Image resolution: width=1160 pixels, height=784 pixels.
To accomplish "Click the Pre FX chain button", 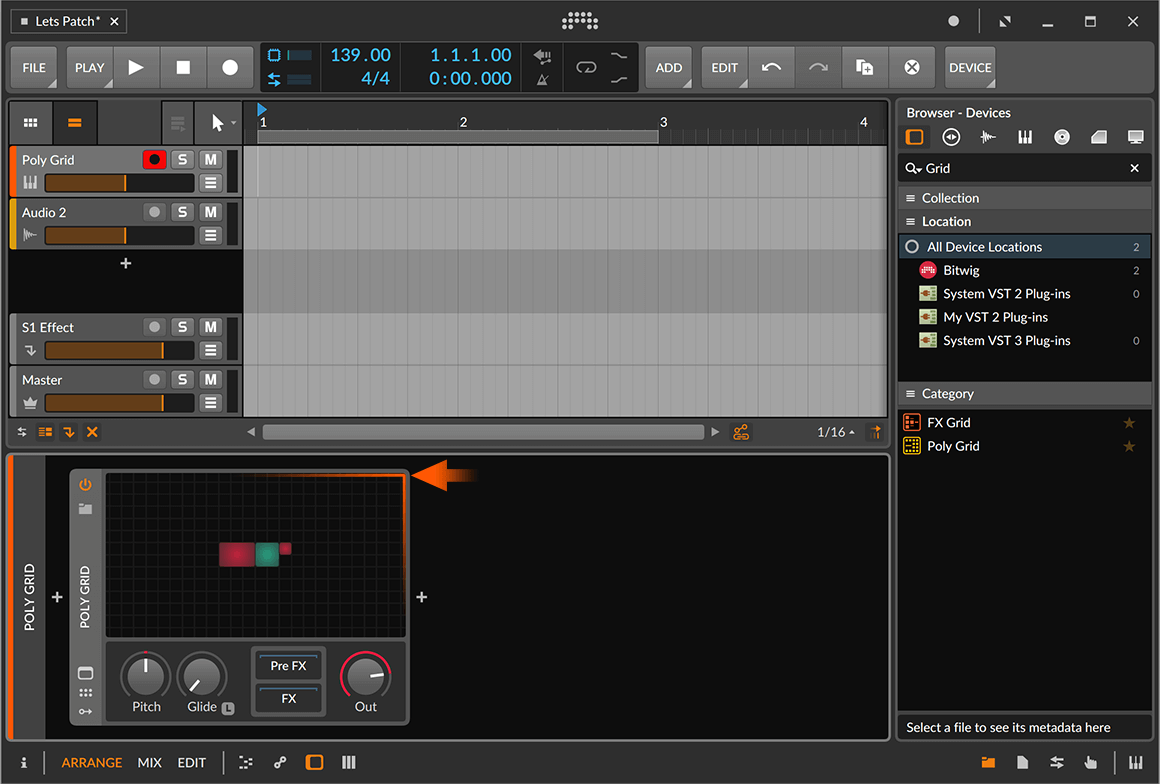I will tap(288, 666).
